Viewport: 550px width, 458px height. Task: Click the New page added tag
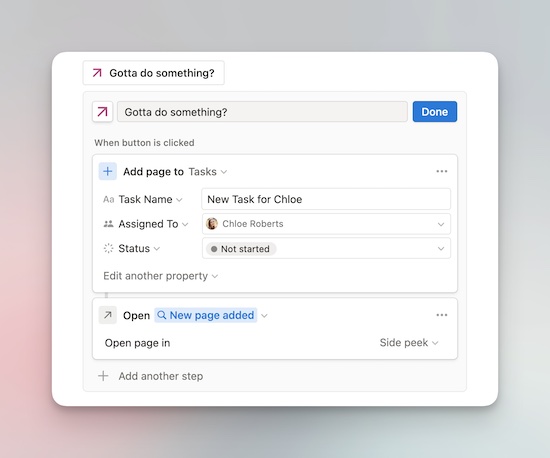tap(206, 315)
